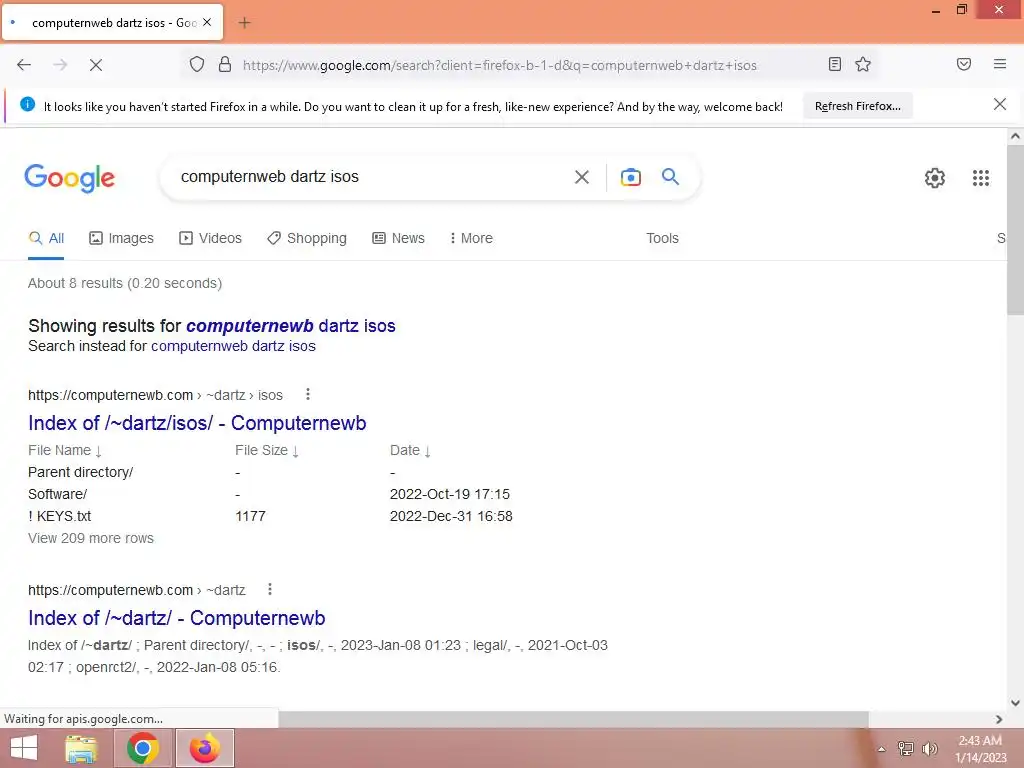Open the Google apps grid

[x=980, y=178]
